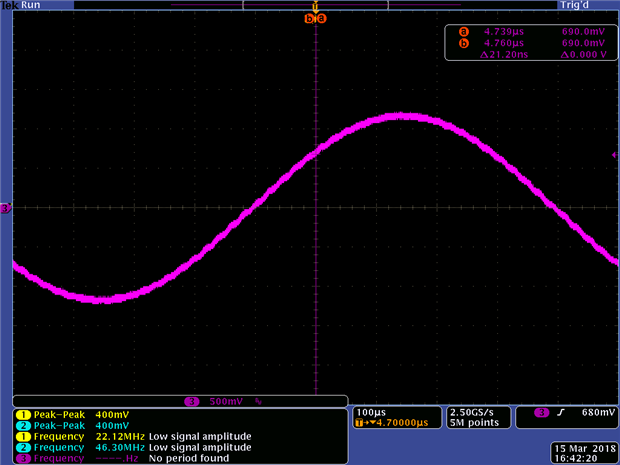
Task: Click channel 1 Peak-Peak badge
Action: [x=23, y=415]
